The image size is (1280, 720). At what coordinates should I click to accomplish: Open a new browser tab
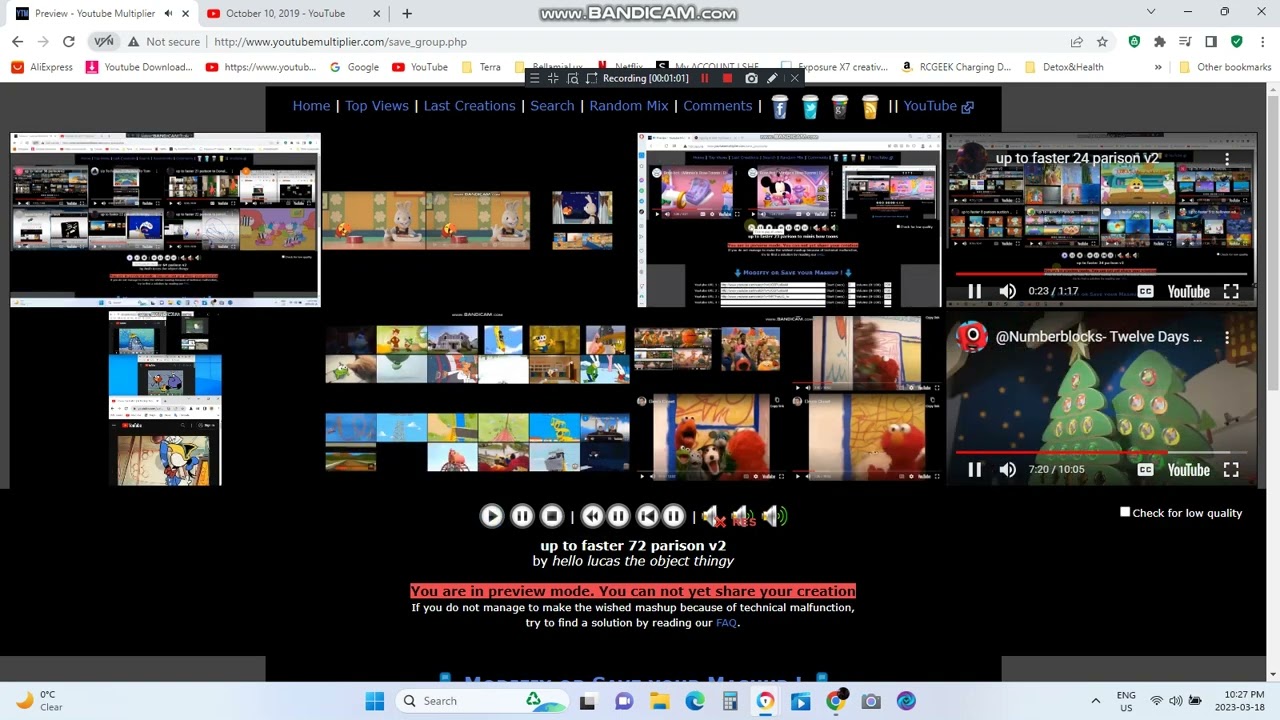tap(407, 14)
